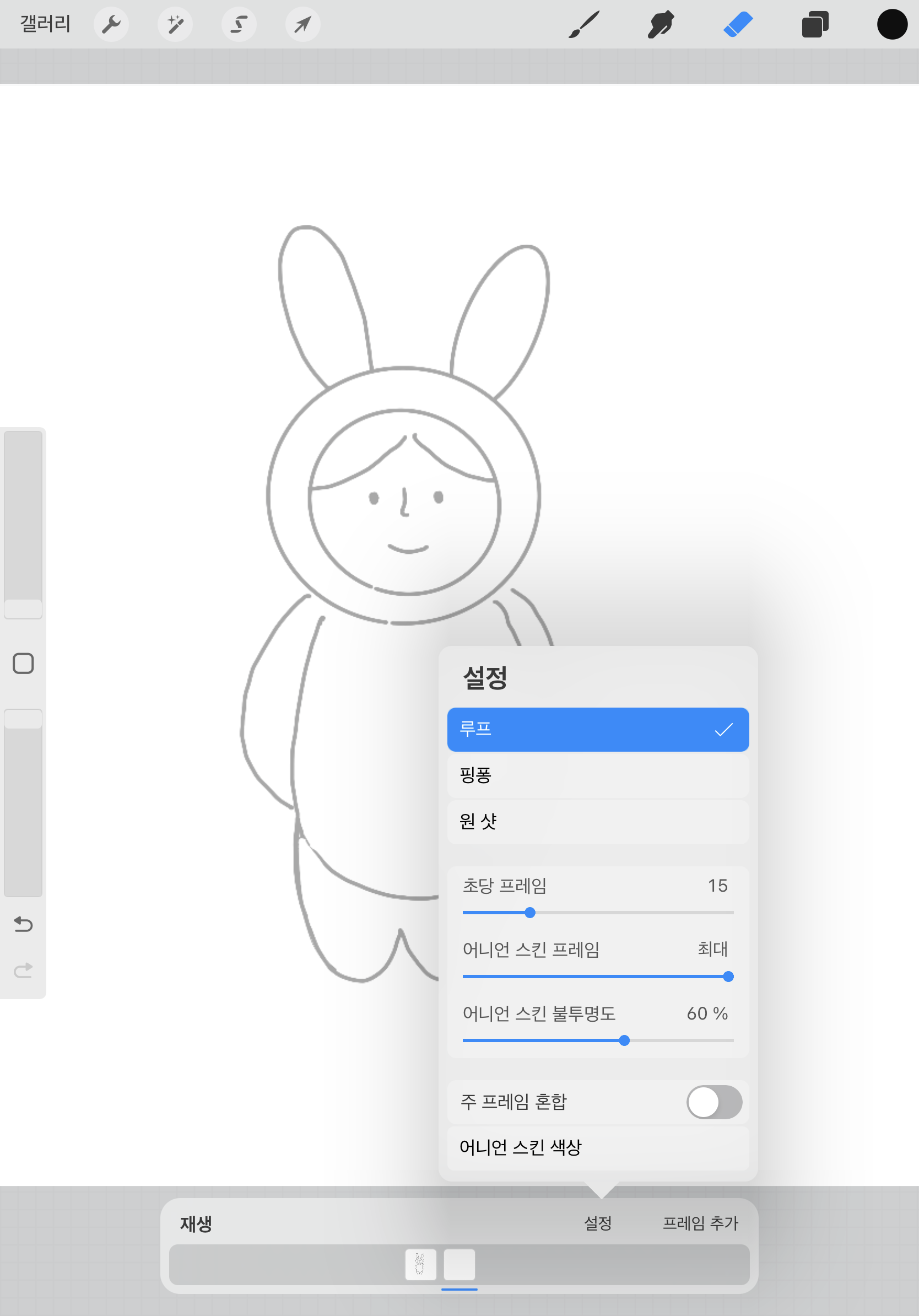Select 원 샷 playback mode
Viewport: 919px width, 1316px height.
pos(597,821)
